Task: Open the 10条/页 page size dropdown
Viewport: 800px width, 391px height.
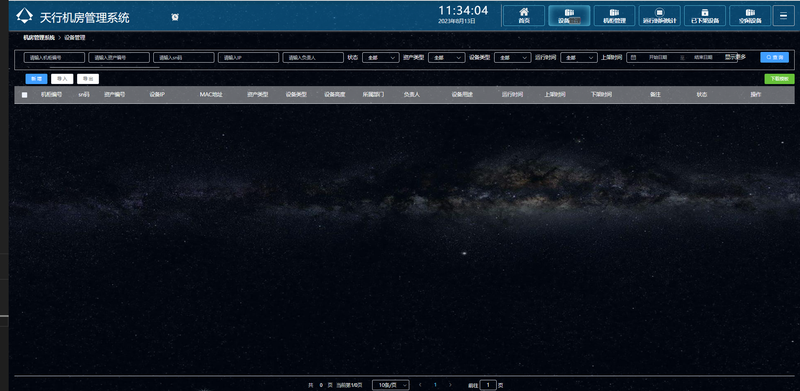Action: click(390, 385)
